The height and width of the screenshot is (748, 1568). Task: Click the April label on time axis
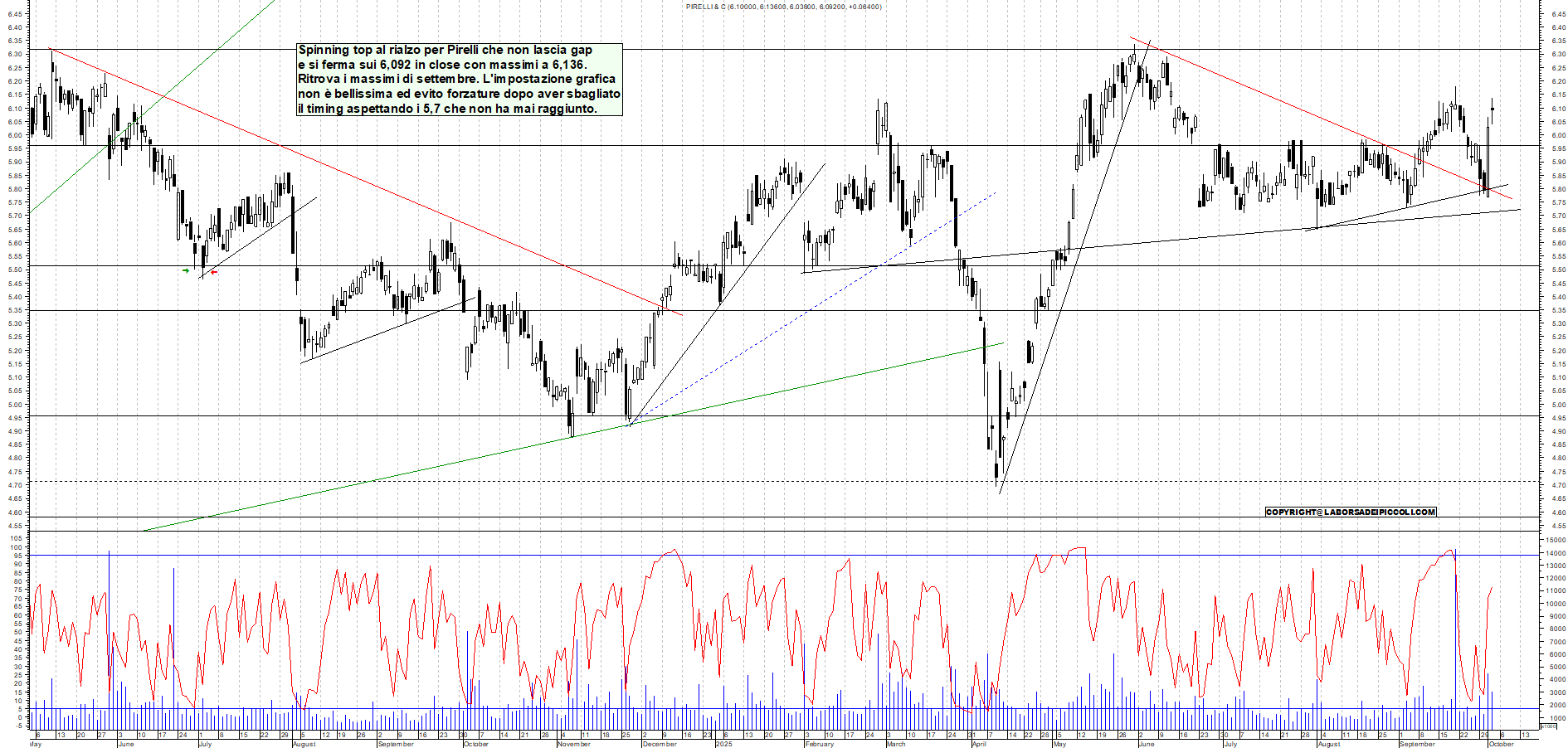tap(979, 744)
